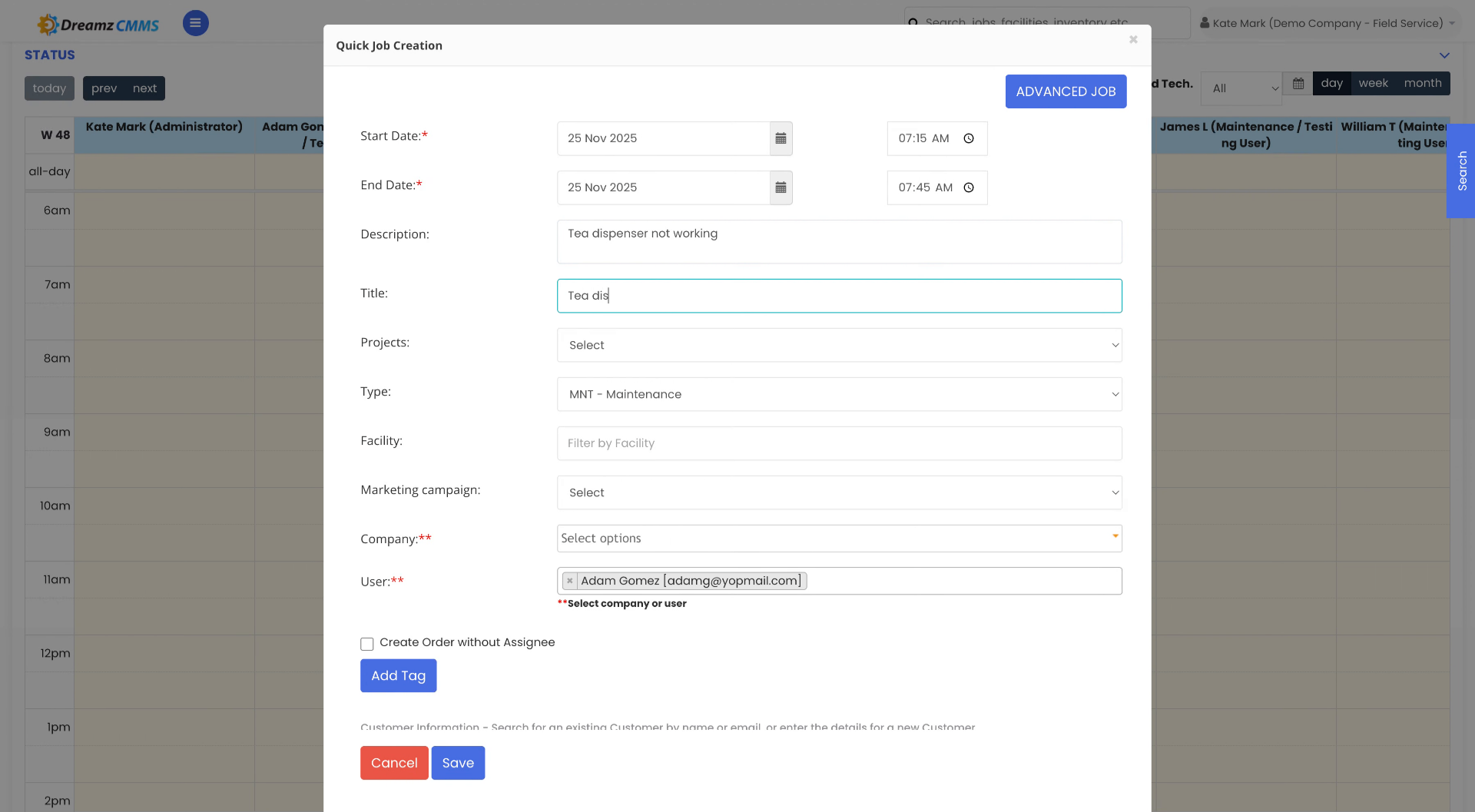Image resolution: width=1475 pixels, height=812 pixels.
Task: Click inside the Title input field
Action: [839, 296]
